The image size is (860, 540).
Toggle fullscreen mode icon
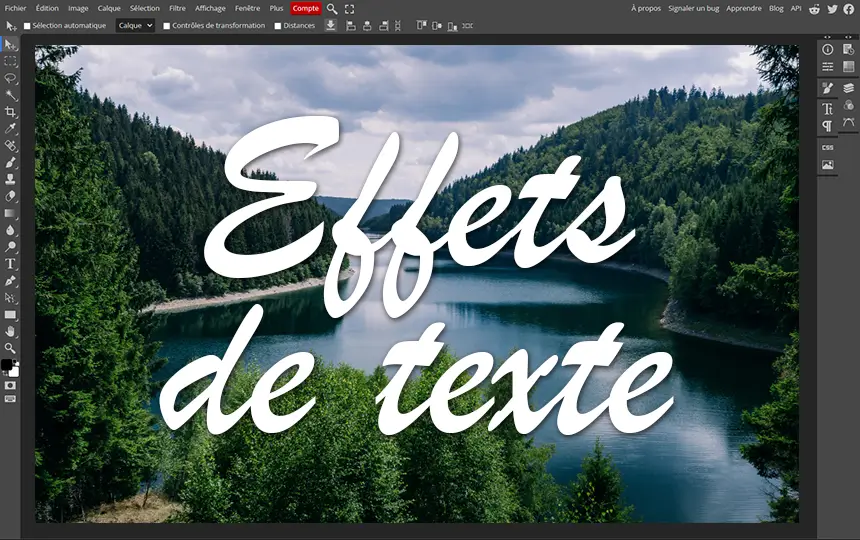(349, 9)
